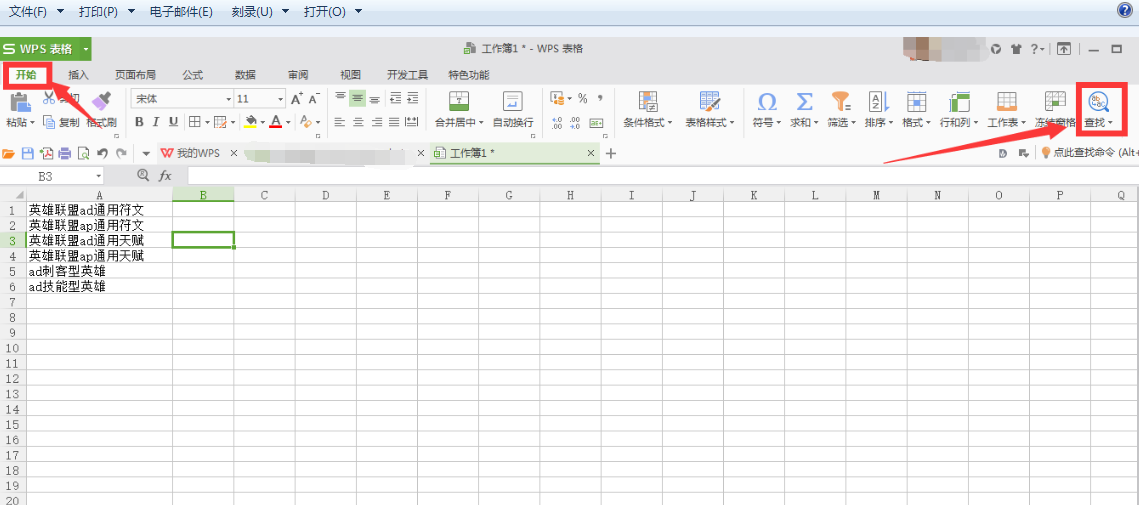Image resolution: width=1139 pixels, height=505 pixels.
Task: Open the borders dropdown arrow
Action: pos(207,122)
